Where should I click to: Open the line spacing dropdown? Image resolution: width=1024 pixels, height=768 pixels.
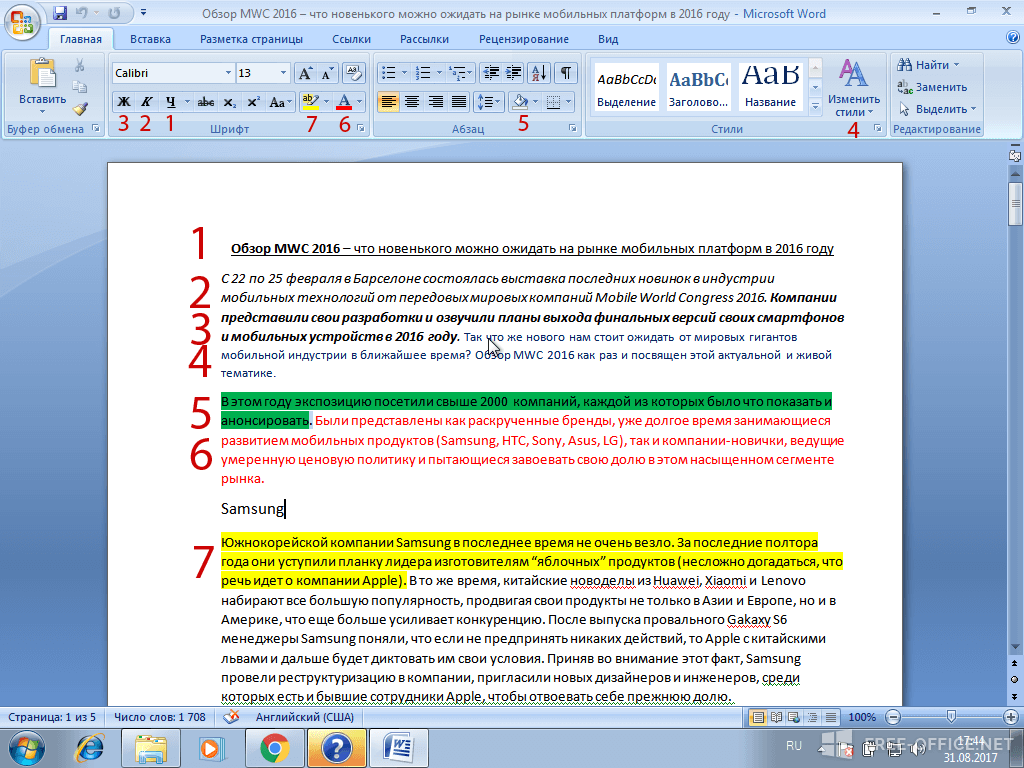(488, 102)
